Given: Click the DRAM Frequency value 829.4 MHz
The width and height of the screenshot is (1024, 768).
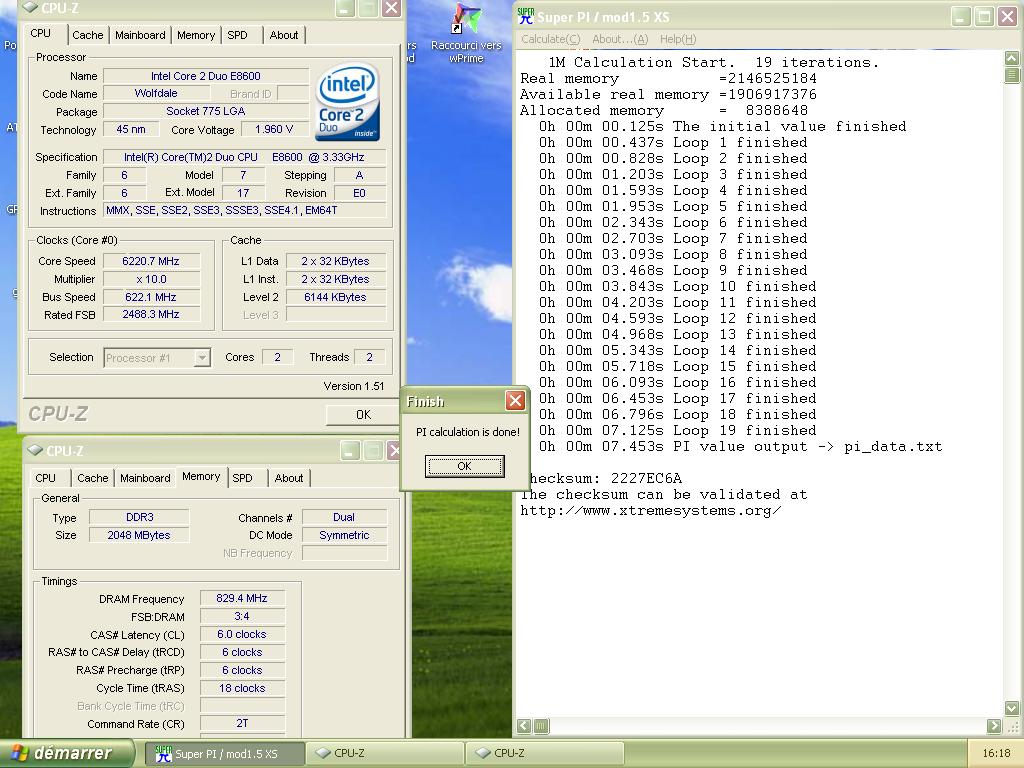Looking at the screenshot, I should point(242,598).
